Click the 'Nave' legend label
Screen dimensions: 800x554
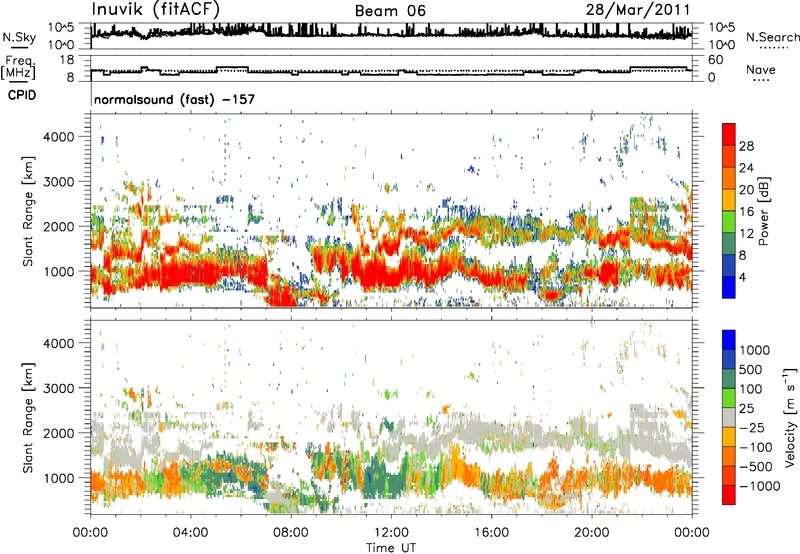click(761, 69)
